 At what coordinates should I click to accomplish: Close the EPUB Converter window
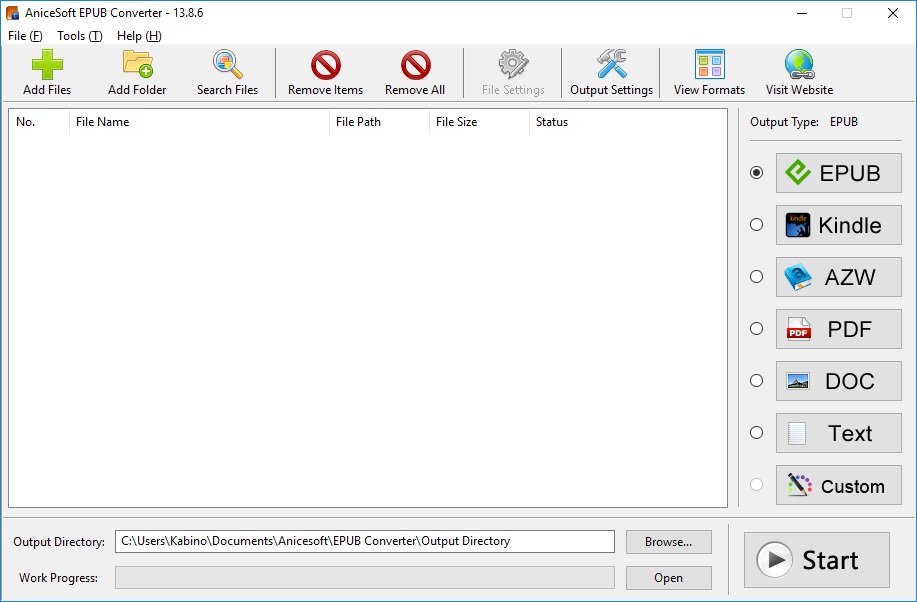892,13
